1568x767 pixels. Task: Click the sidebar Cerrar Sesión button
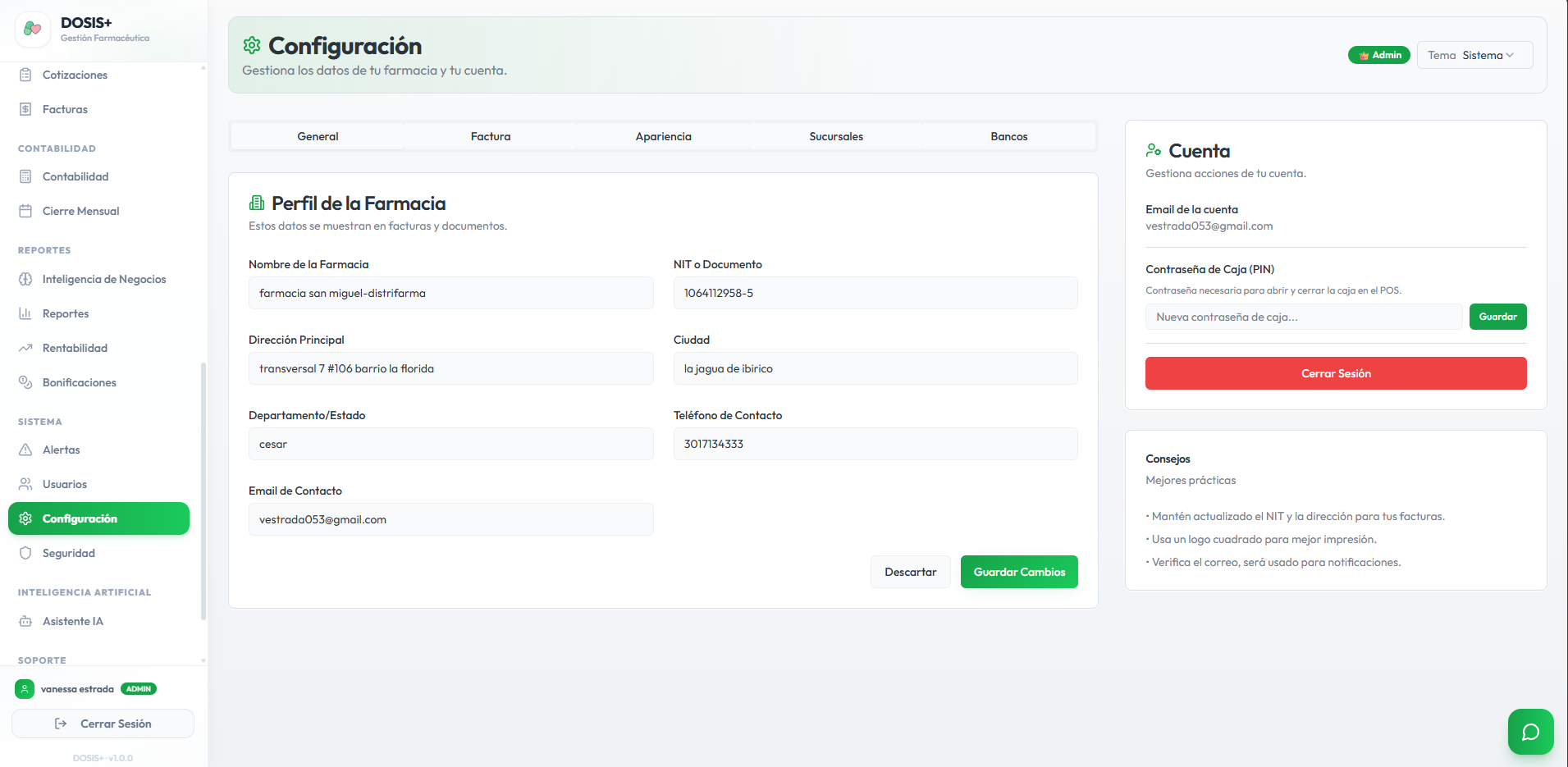coord(103,724)
